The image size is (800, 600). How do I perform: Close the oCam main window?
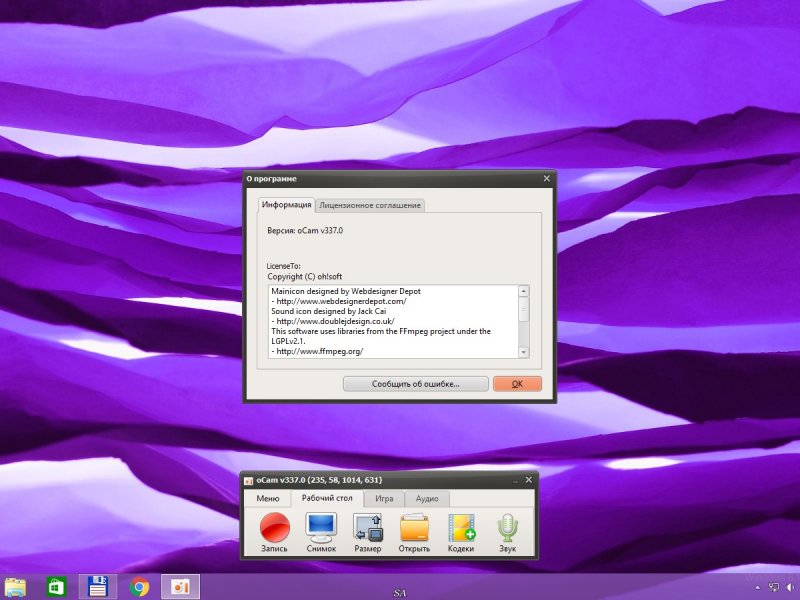point(529,480)
